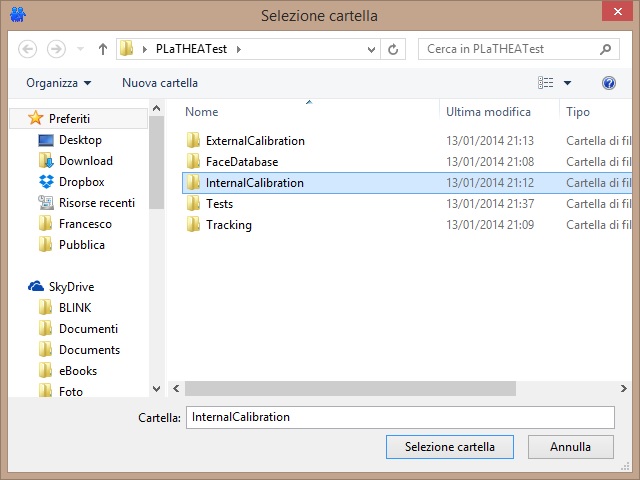Expand the view options dropdown arrow
This screenshot has height=480, width=640.
coord(568,83)
